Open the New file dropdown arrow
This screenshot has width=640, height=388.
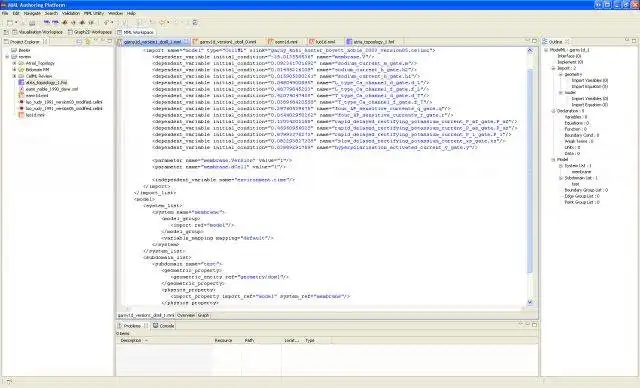click(x=16, y=22)
